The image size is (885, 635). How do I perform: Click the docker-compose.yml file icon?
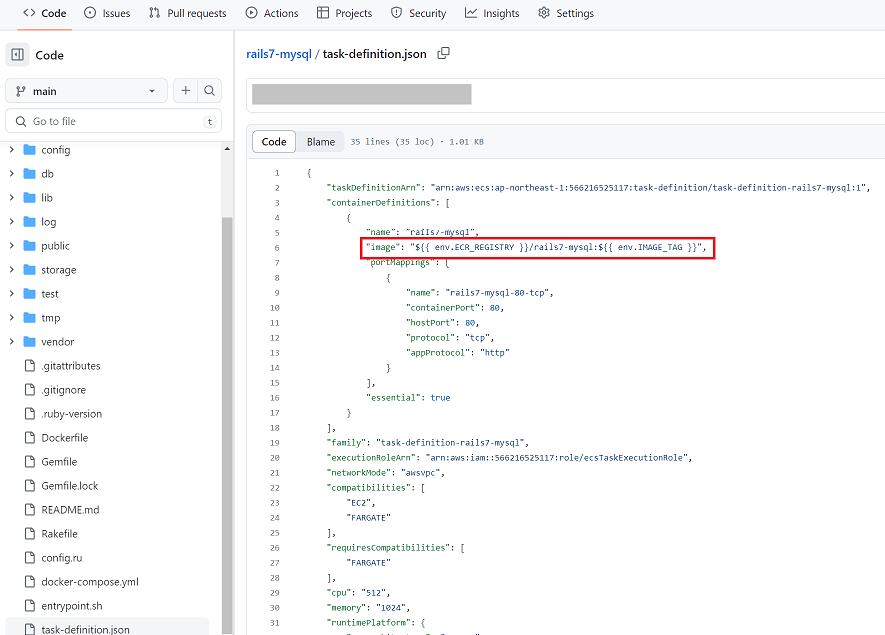pos(30,582)
